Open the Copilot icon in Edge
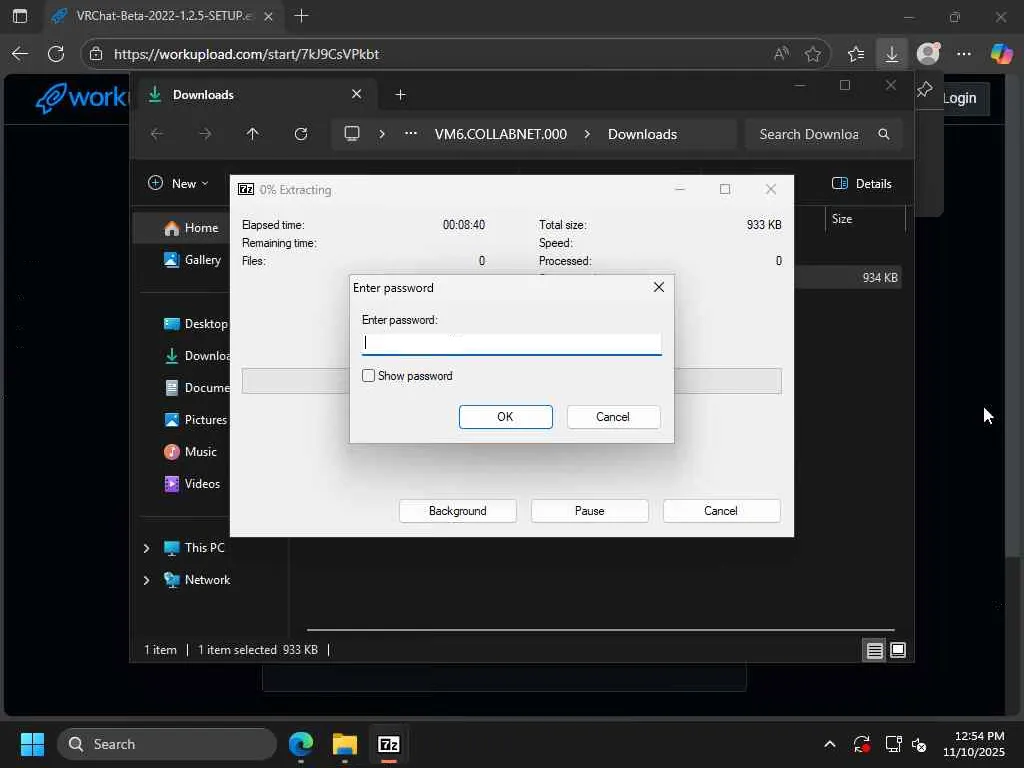The height and width of the screenshot is (768, 1024). point(1001,54)
